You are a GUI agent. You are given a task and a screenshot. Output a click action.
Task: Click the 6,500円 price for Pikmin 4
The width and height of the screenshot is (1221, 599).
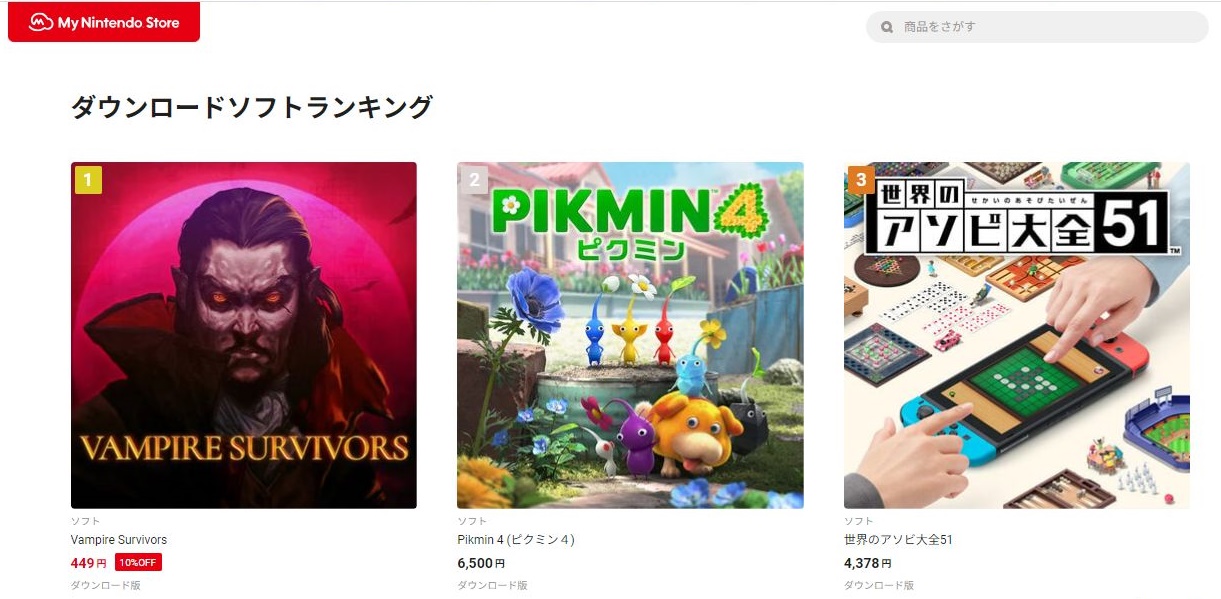[481, 563]
